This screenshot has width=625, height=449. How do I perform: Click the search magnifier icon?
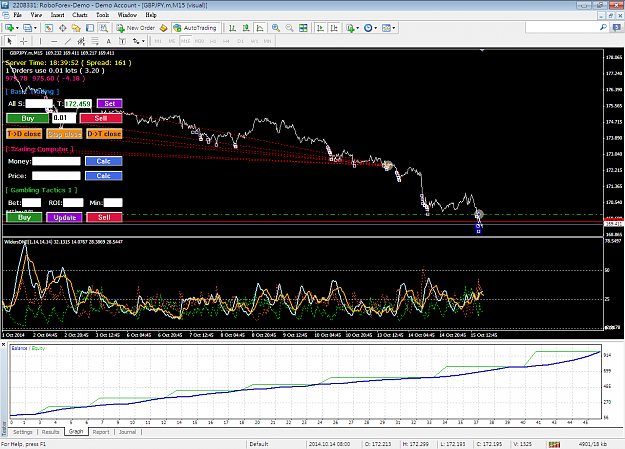[603, 27]
